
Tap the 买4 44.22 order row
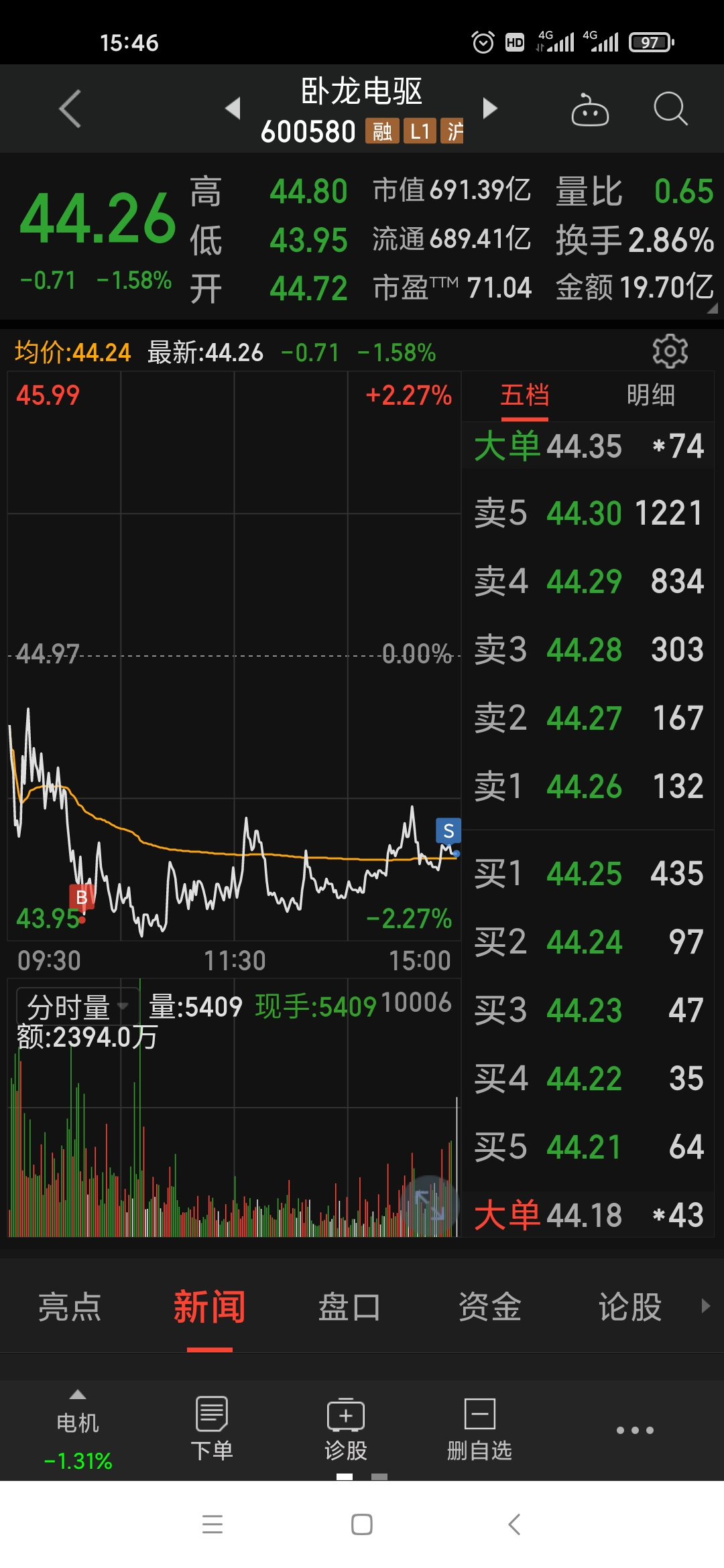[588, 1078]
